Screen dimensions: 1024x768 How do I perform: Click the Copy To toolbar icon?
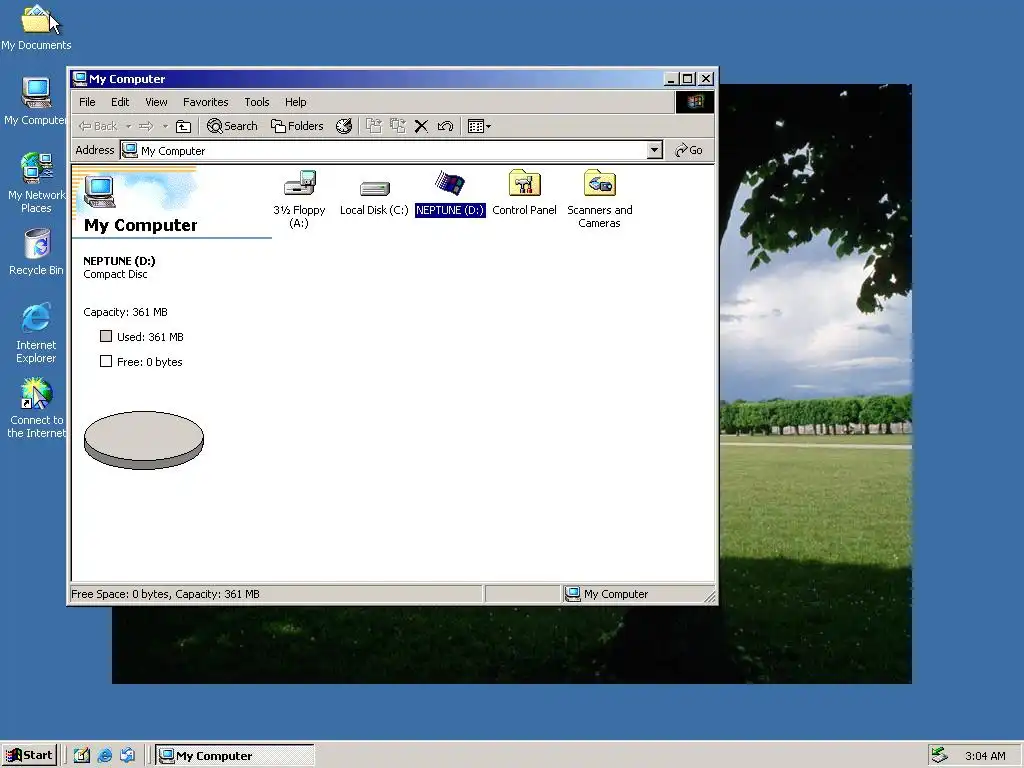(x=398, y=126)
